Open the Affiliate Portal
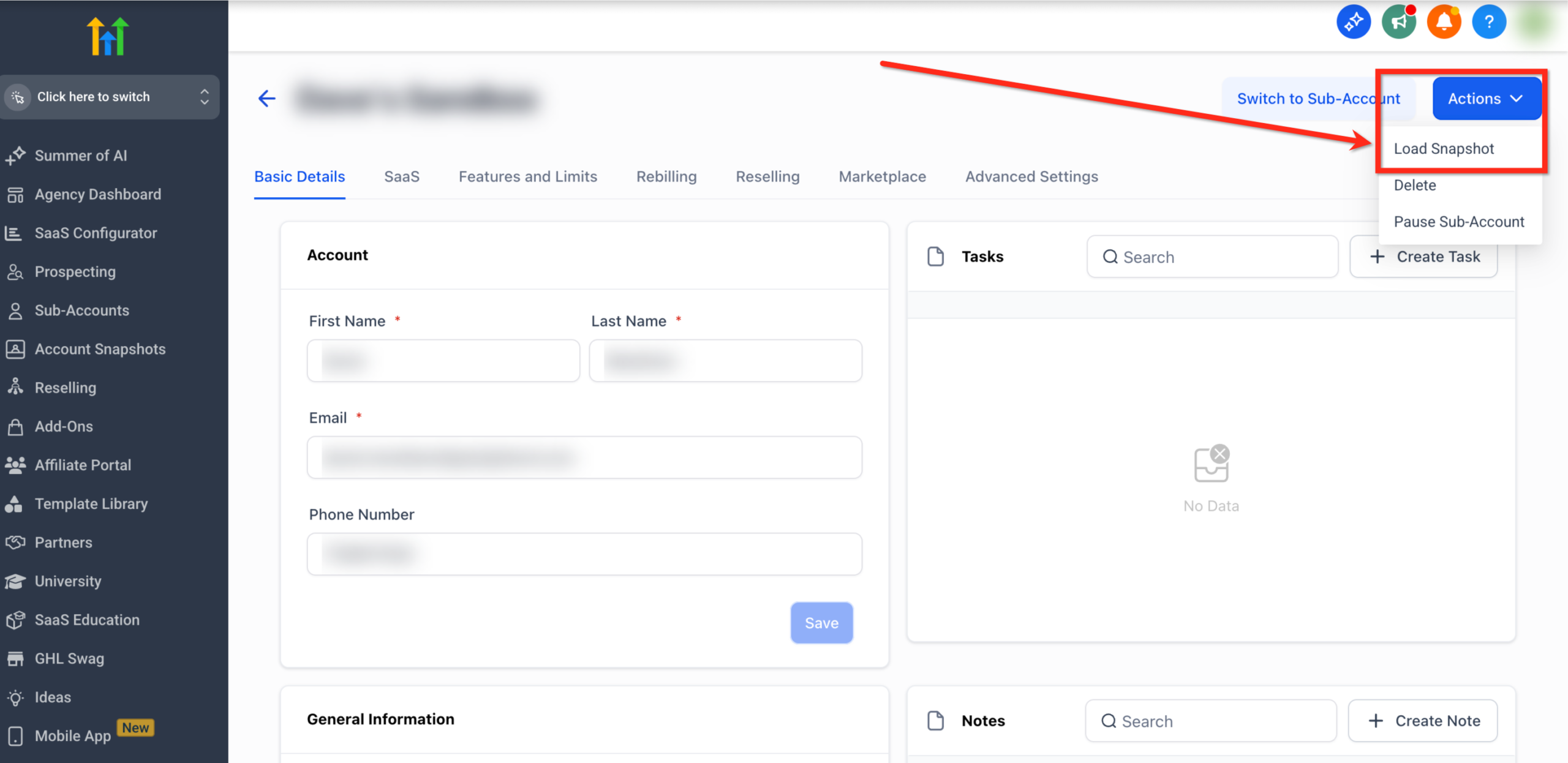 coord(83,465)
